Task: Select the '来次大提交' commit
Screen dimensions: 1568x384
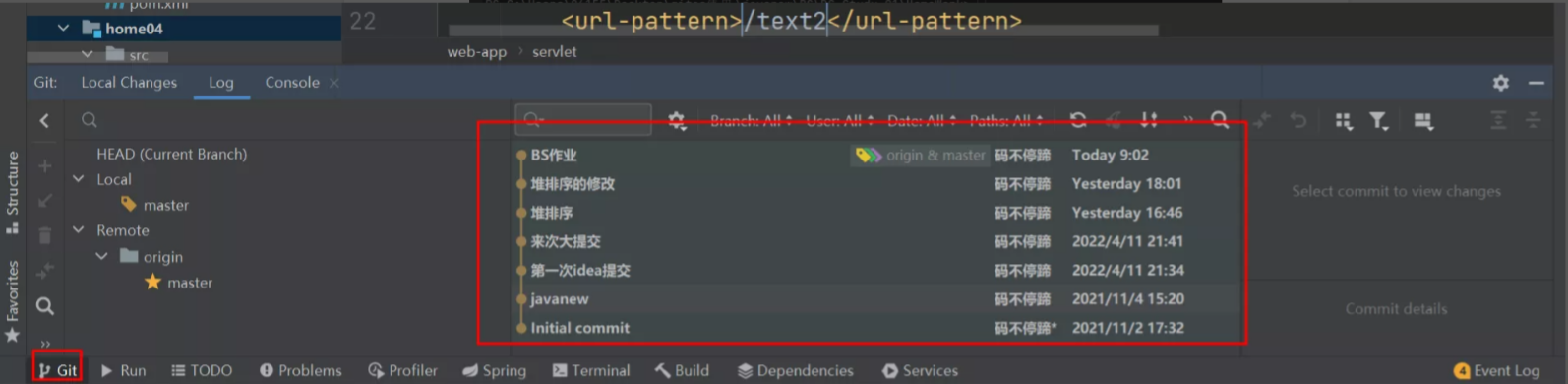Action: pyautogui.click(x=878, y=241)
